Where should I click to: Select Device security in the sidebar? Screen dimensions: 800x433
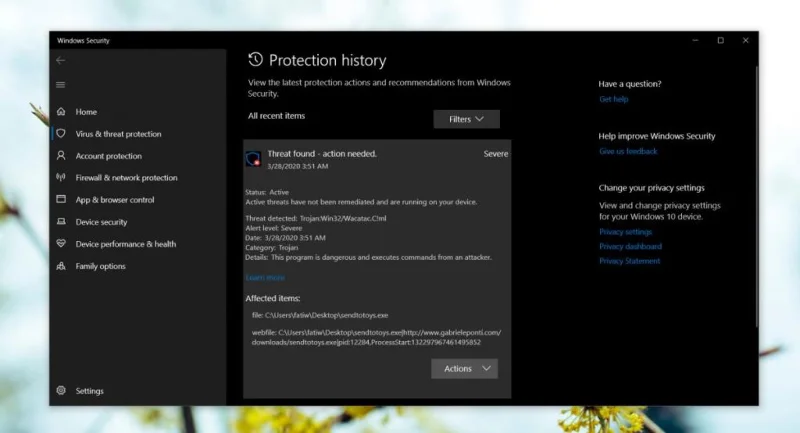[x=102, y=222]
